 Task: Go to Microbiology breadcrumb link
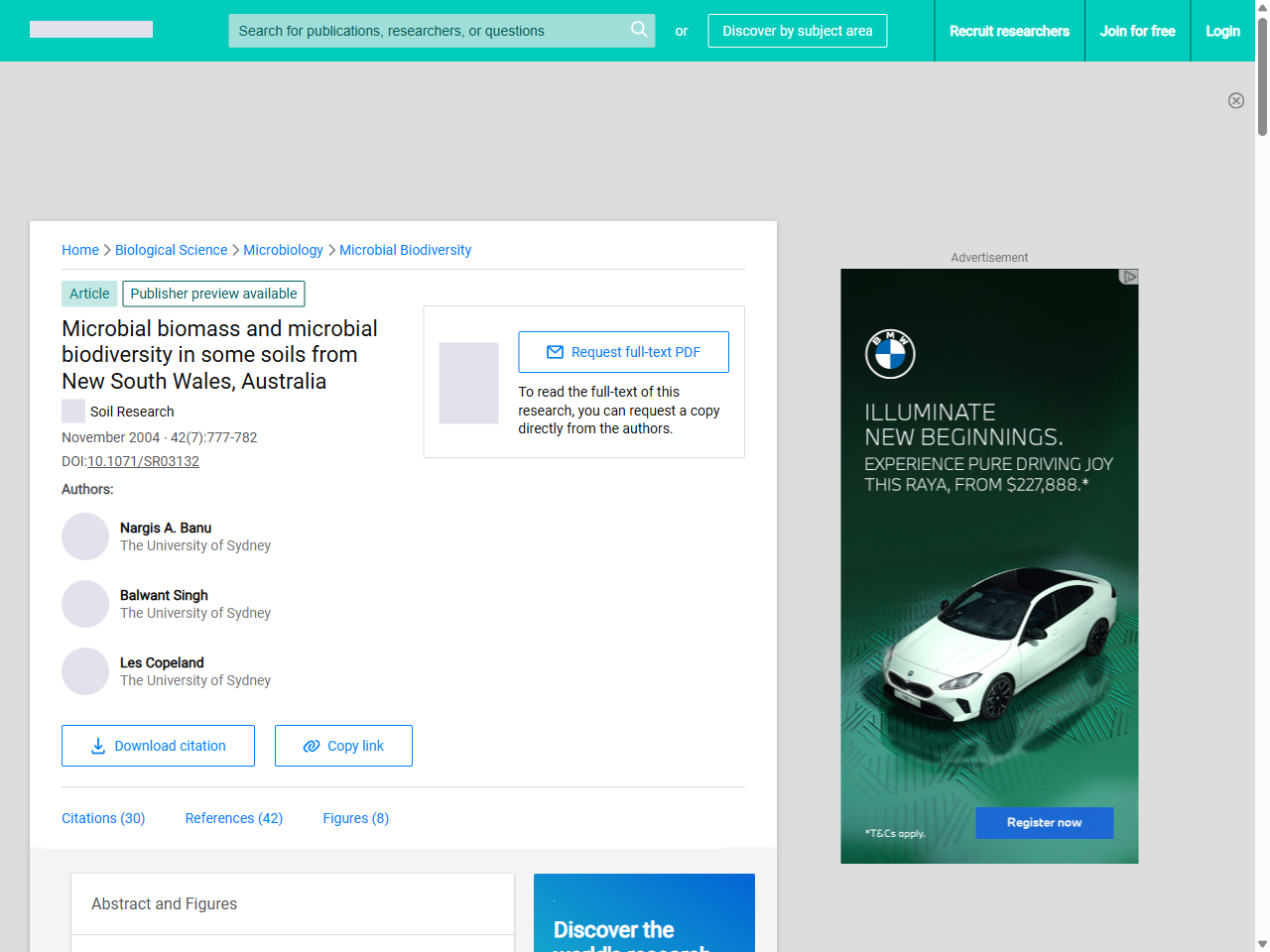[x=283, y=250]
